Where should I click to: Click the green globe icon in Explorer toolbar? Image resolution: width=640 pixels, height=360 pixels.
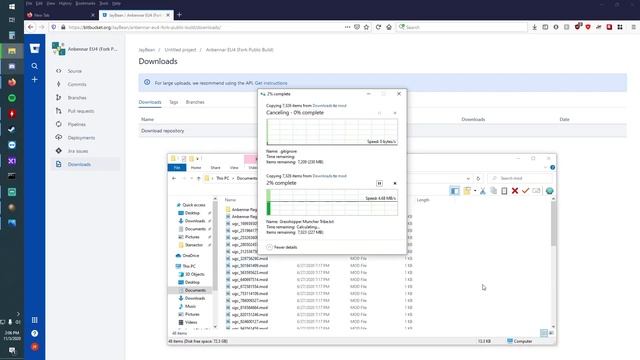point(549,191)
